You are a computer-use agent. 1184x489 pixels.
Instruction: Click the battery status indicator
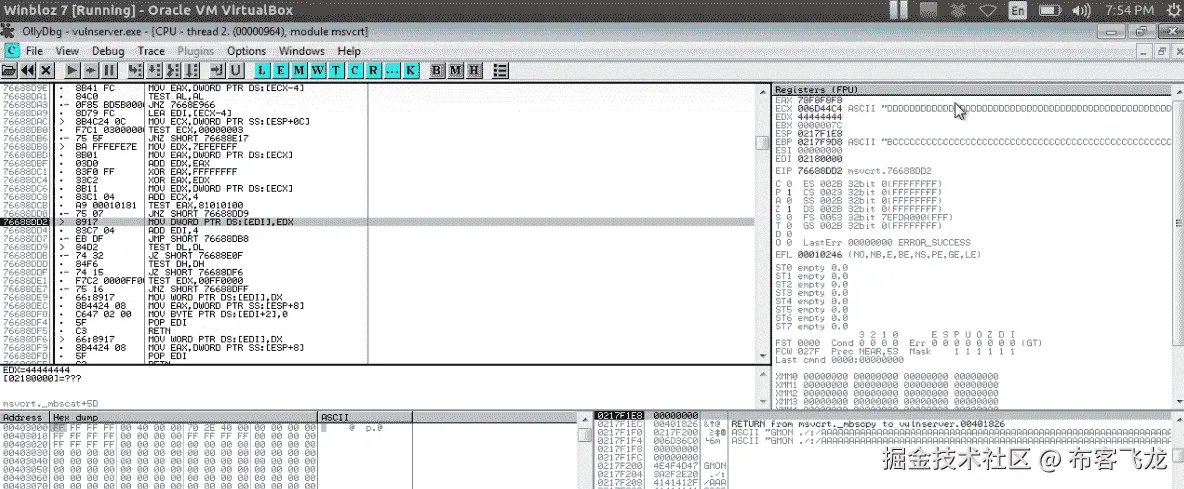[x=1050, y=11]
